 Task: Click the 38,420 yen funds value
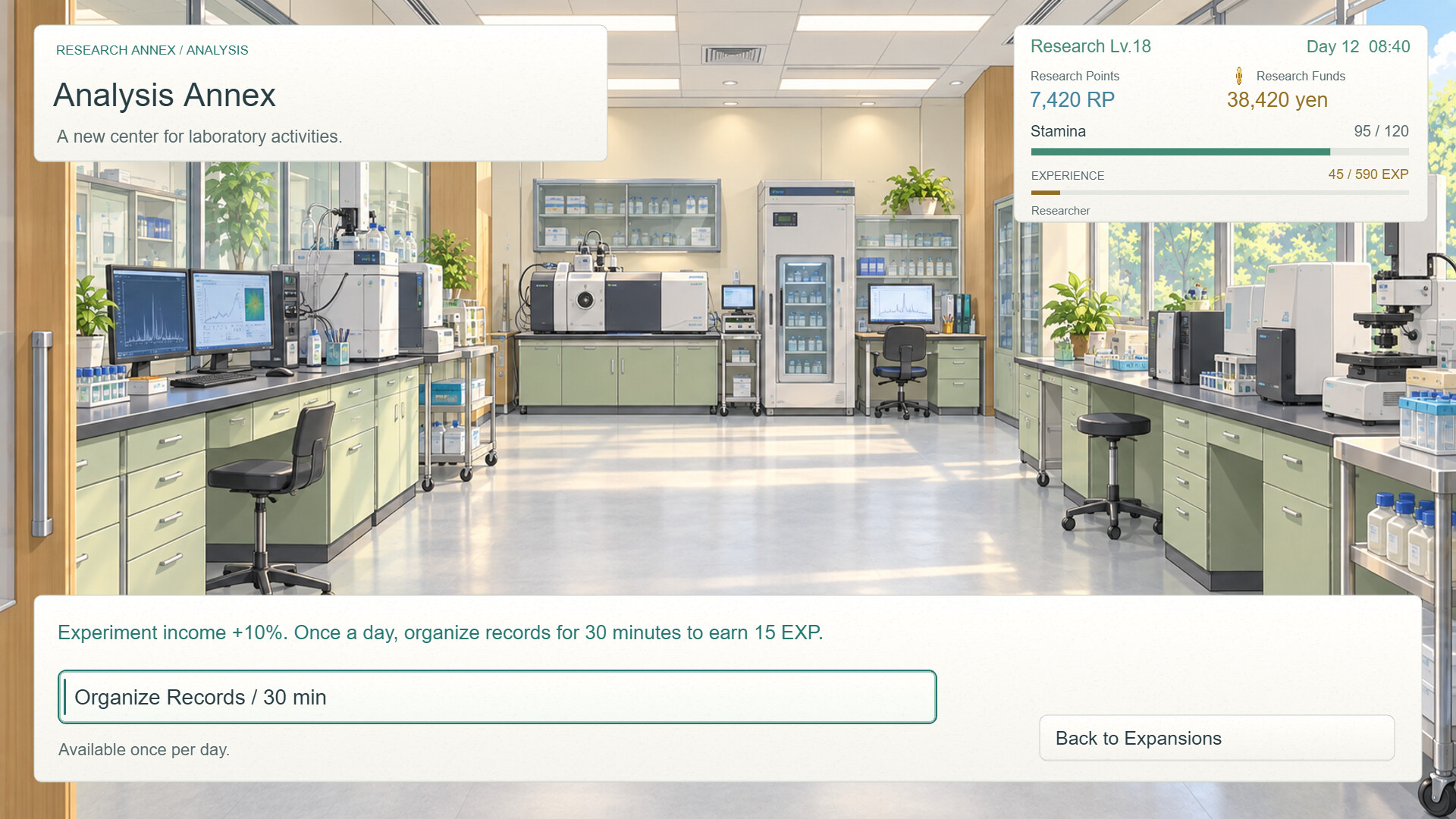[x=1277, y=100]
